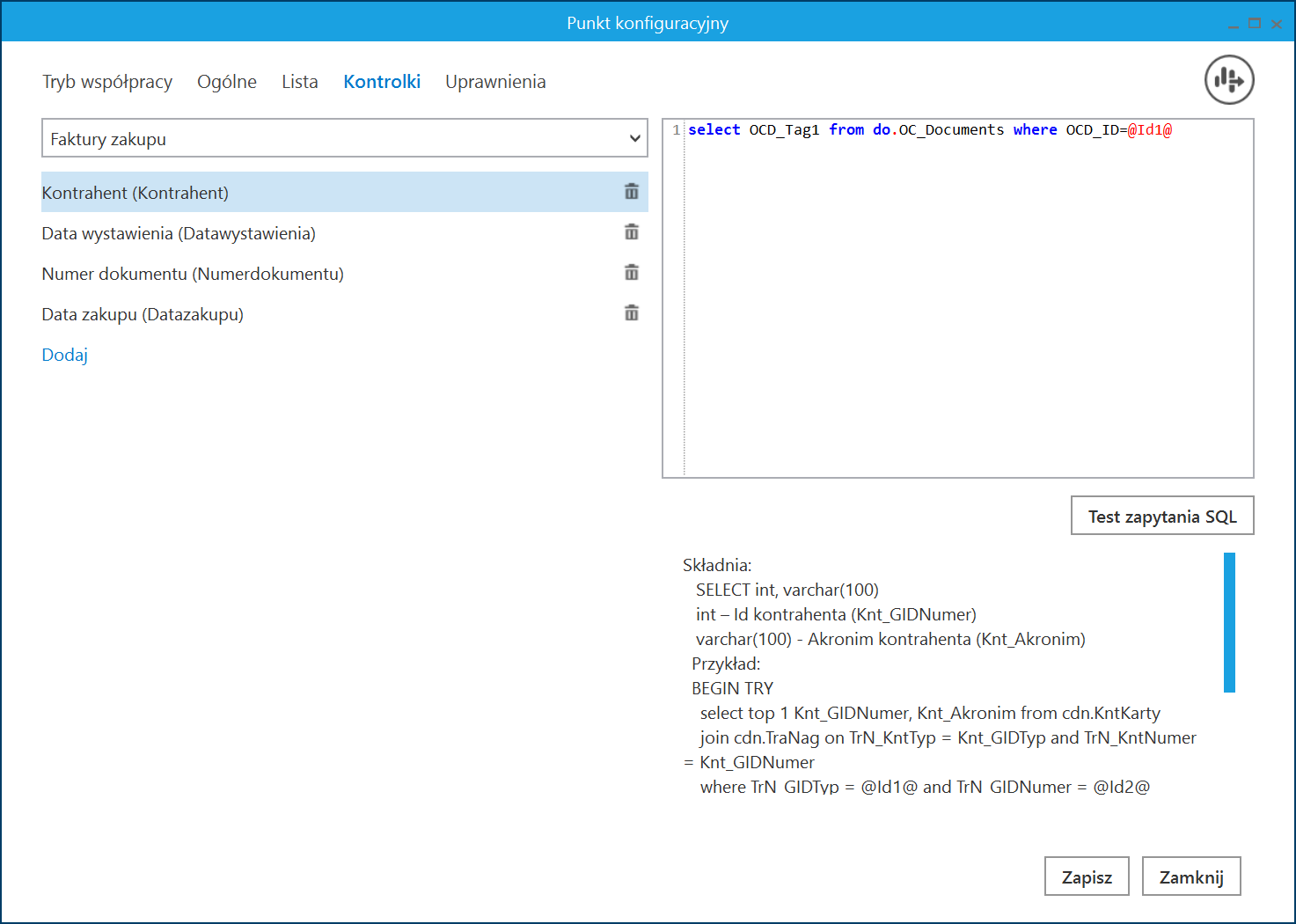
Task: Click the Zamknij button
Action: point(1190,876)
